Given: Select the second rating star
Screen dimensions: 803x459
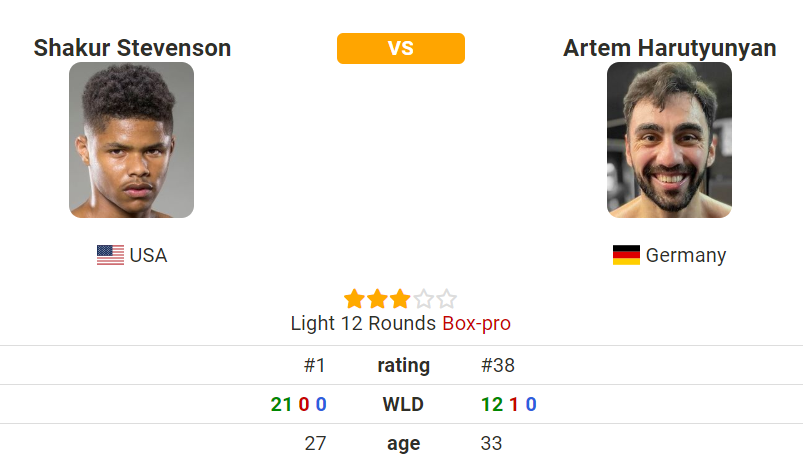Looking at the screenshot, I should point(377,299).
